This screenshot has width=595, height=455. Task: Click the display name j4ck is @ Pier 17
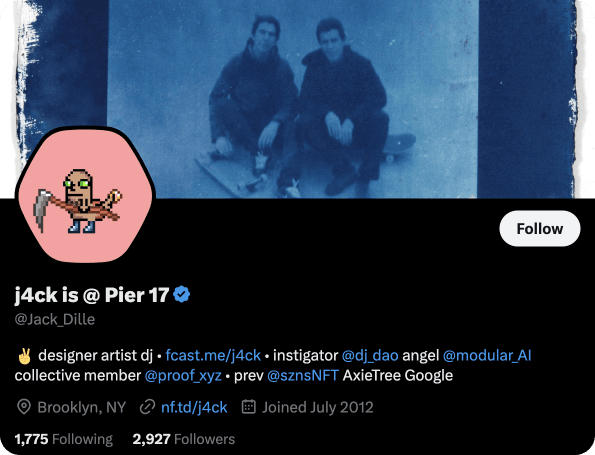[x=91, y=295]
